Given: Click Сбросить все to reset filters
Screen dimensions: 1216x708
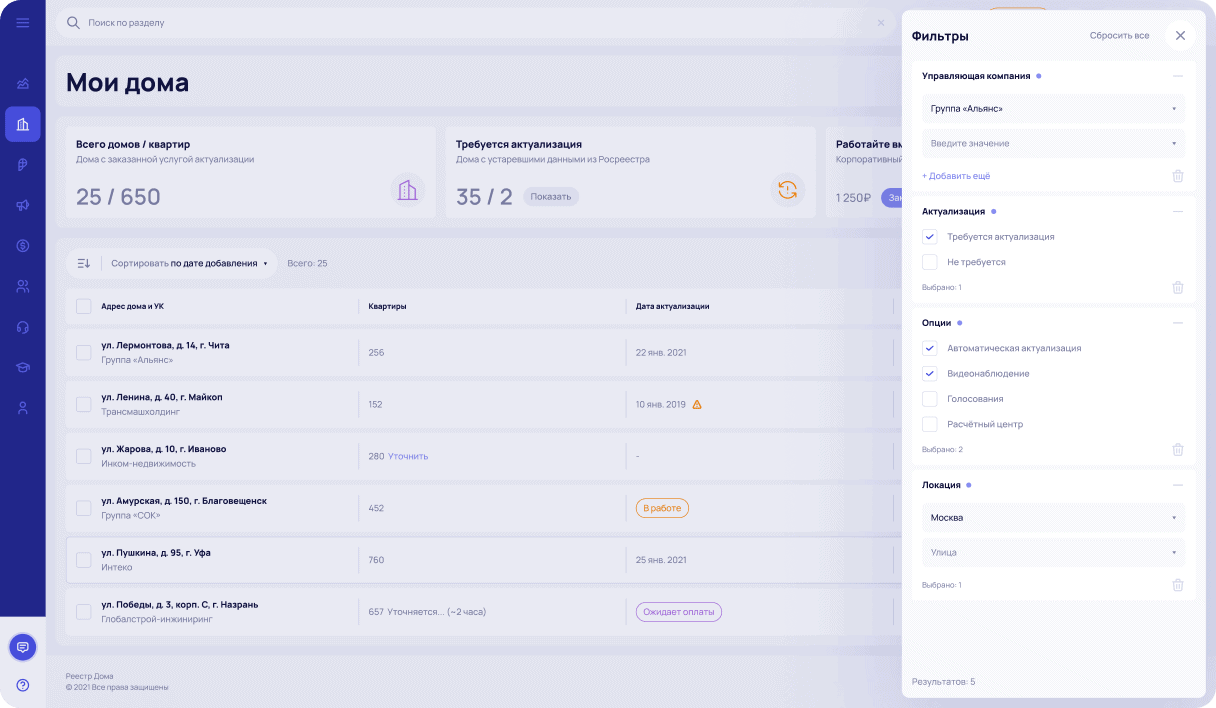Looking at the screenshot, I should [x=1119, y=36].
